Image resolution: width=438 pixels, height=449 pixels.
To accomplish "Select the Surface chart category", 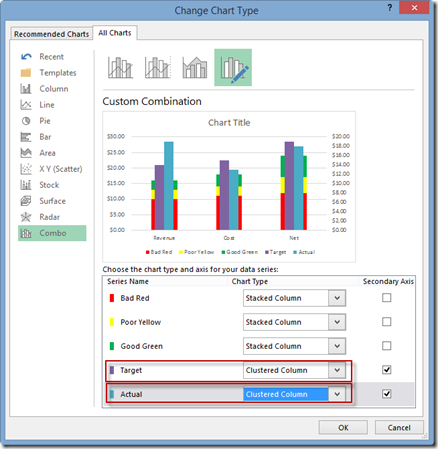I will tap(52, 201).
